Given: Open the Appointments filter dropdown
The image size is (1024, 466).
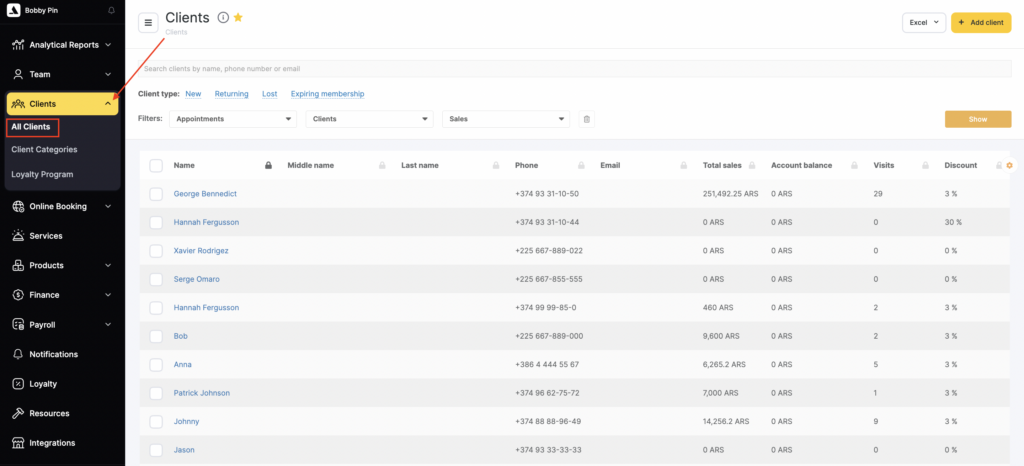Looking at the screenshot, I should (233, 119).
